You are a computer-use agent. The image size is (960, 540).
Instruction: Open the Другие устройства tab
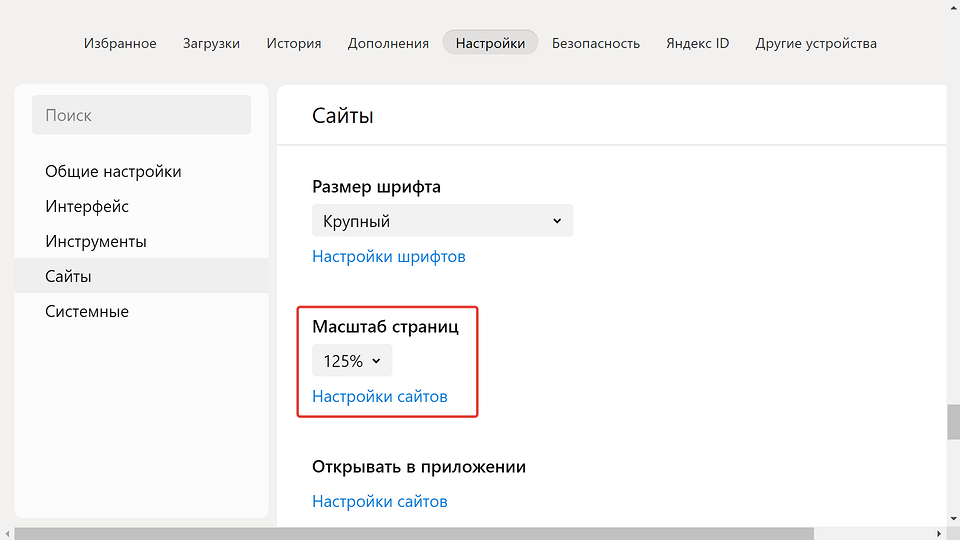pyautogui.click(x=816, y=43)
